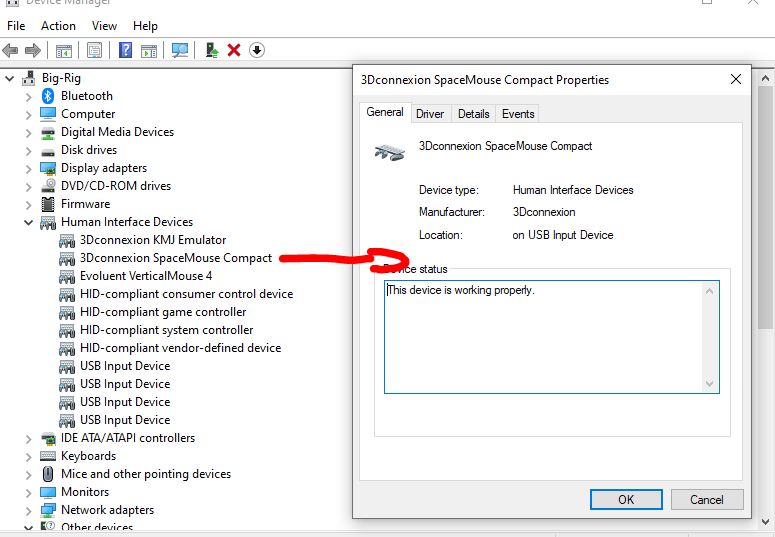
Task: Collapse the Human Interface Devices category
Action: 28,223
